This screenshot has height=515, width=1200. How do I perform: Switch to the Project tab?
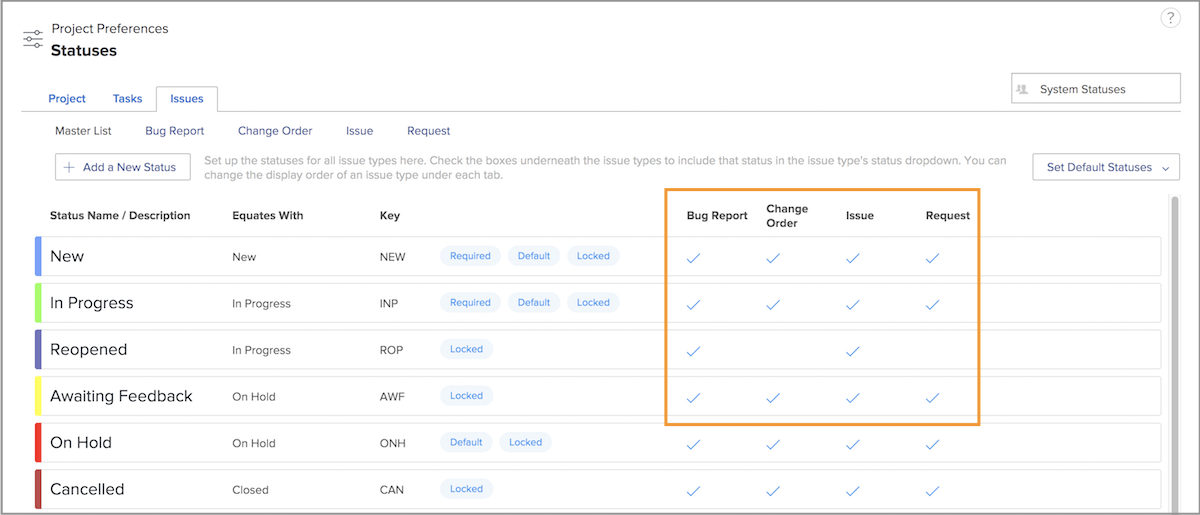pos(67,99)
